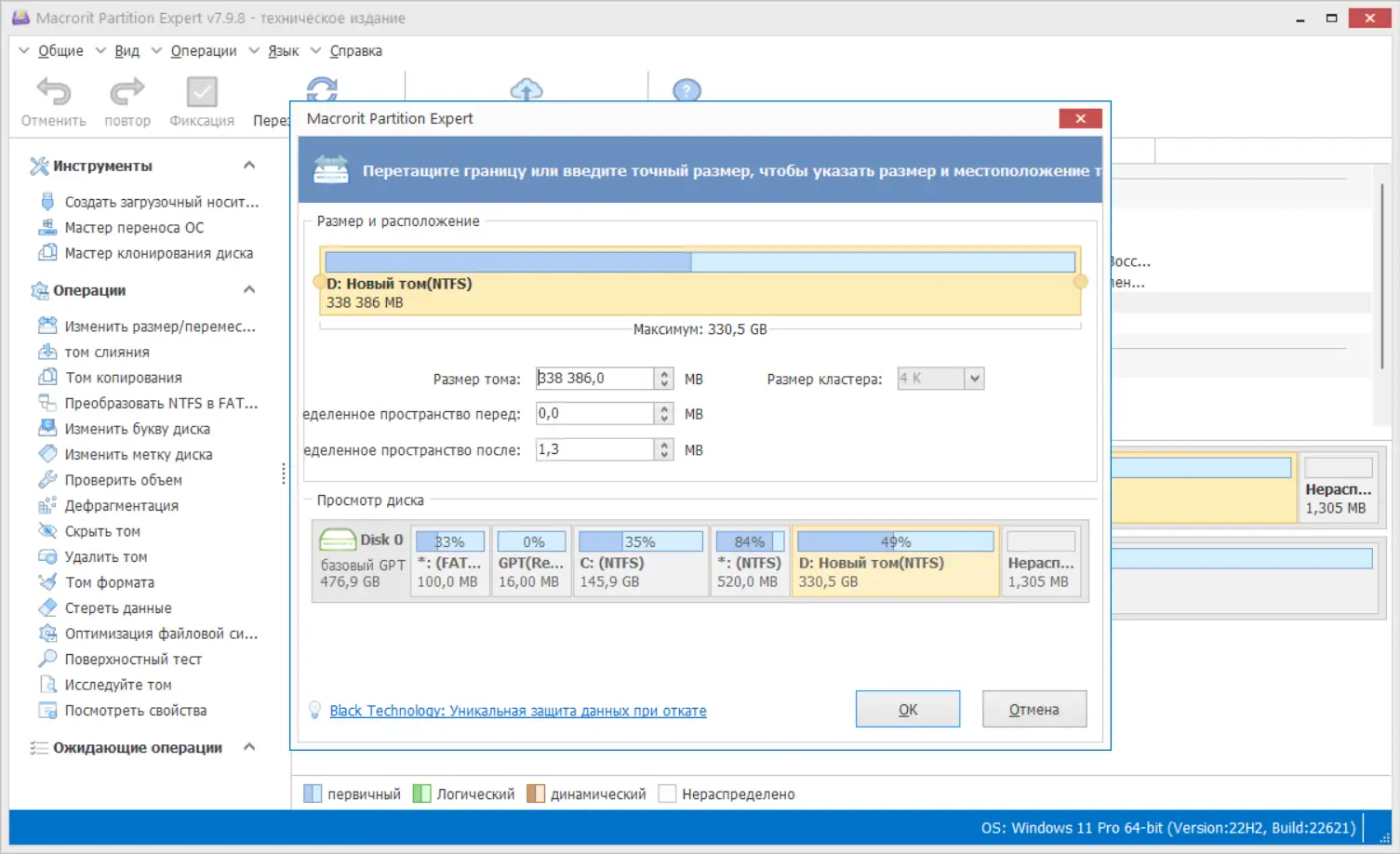Click the Commit (Фиксация) checkmark icon

click(x=202, y=92)
